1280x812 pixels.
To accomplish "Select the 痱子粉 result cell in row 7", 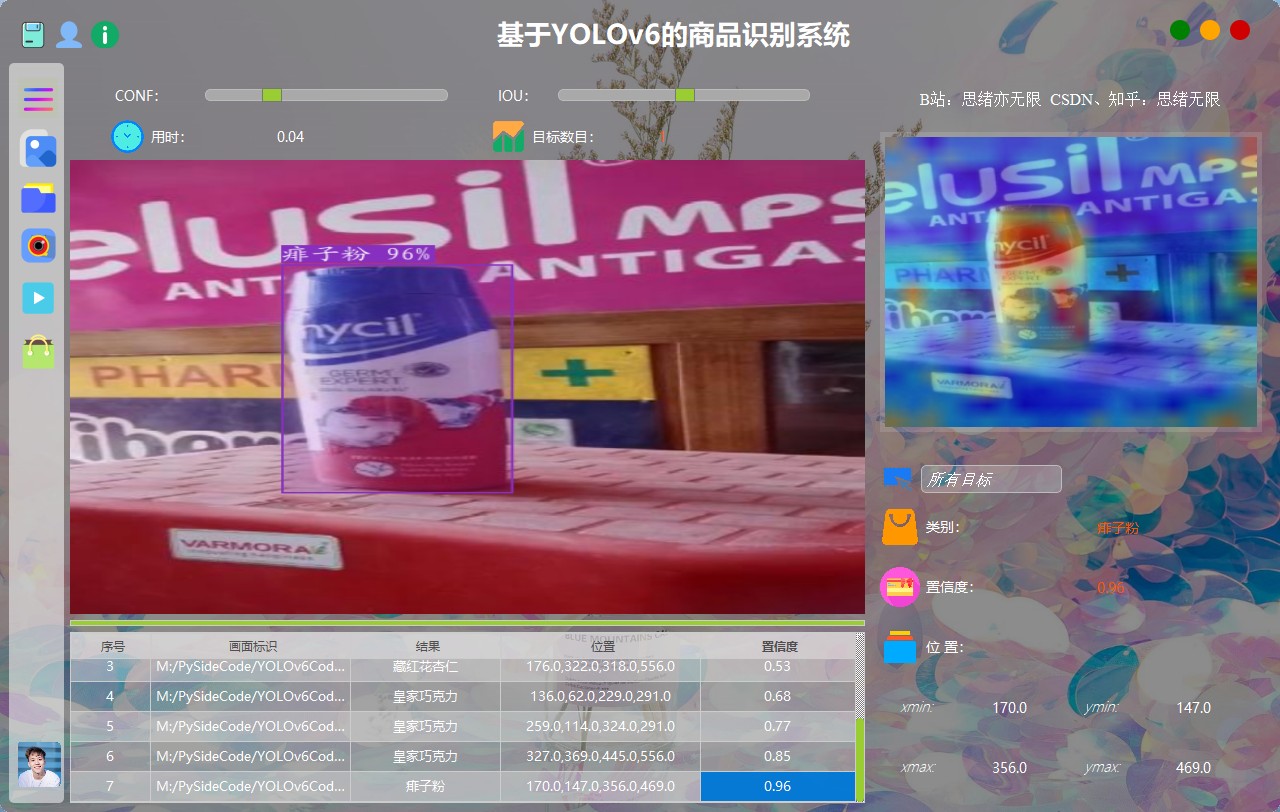I will 426,786.
